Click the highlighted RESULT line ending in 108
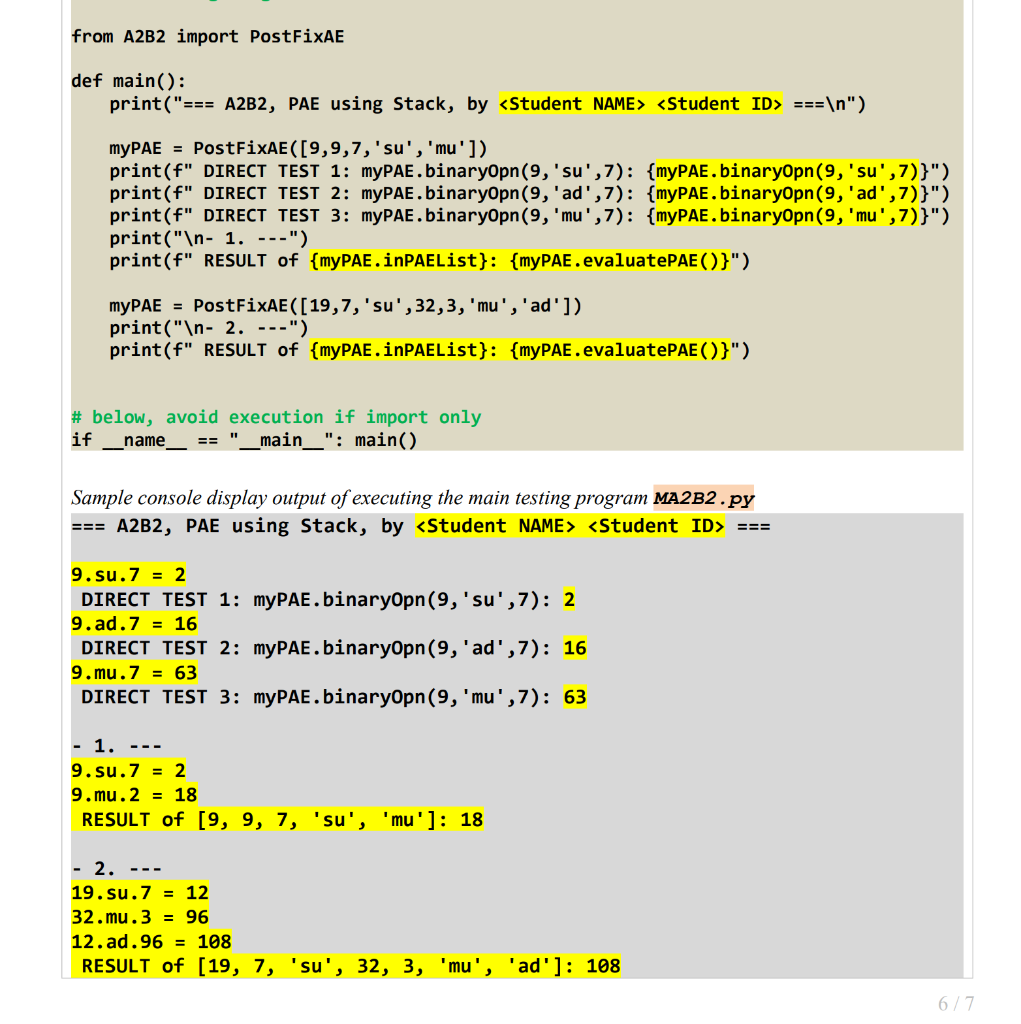The width and height of the screenshot is (1021, 1024). (x=346, y=965)
